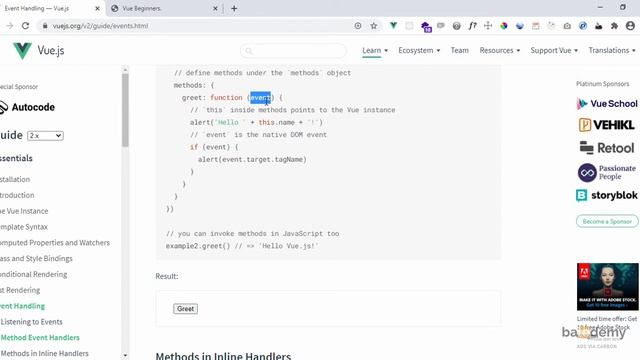
Task: Click the sidebar scroll down arrow
Action: point(125,356)
